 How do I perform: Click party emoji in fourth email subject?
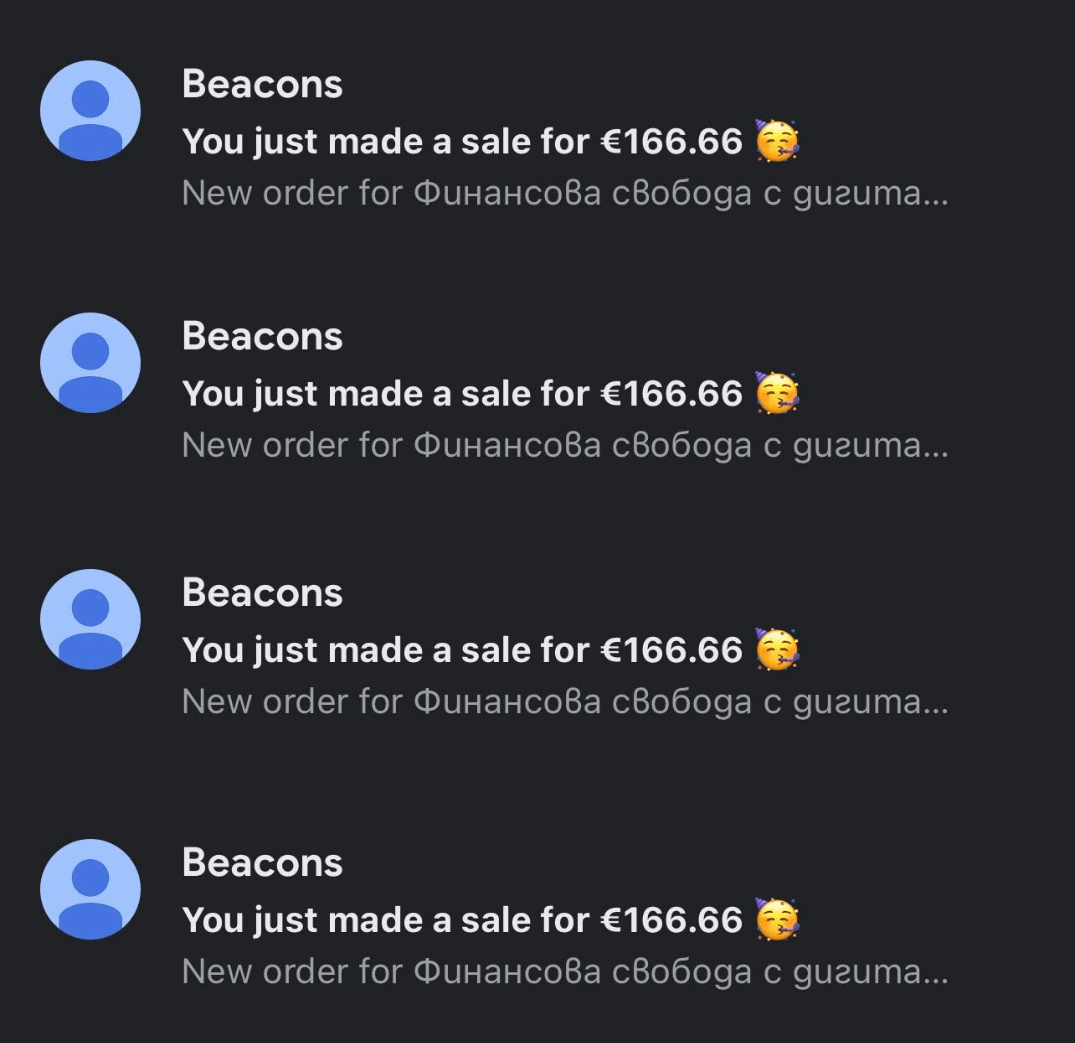click(x=776, y=920)
